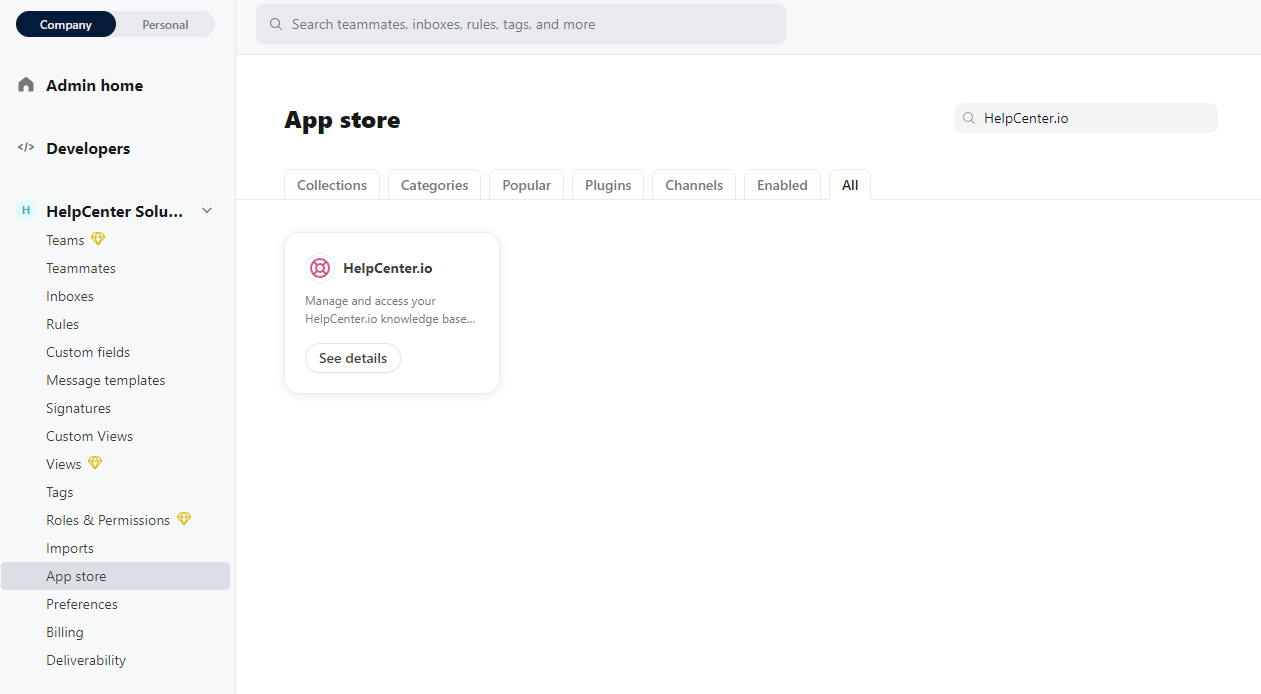Click the magnifier icon in the global search bar
This screenshot has width=1261, height=694.
point(276,24)
